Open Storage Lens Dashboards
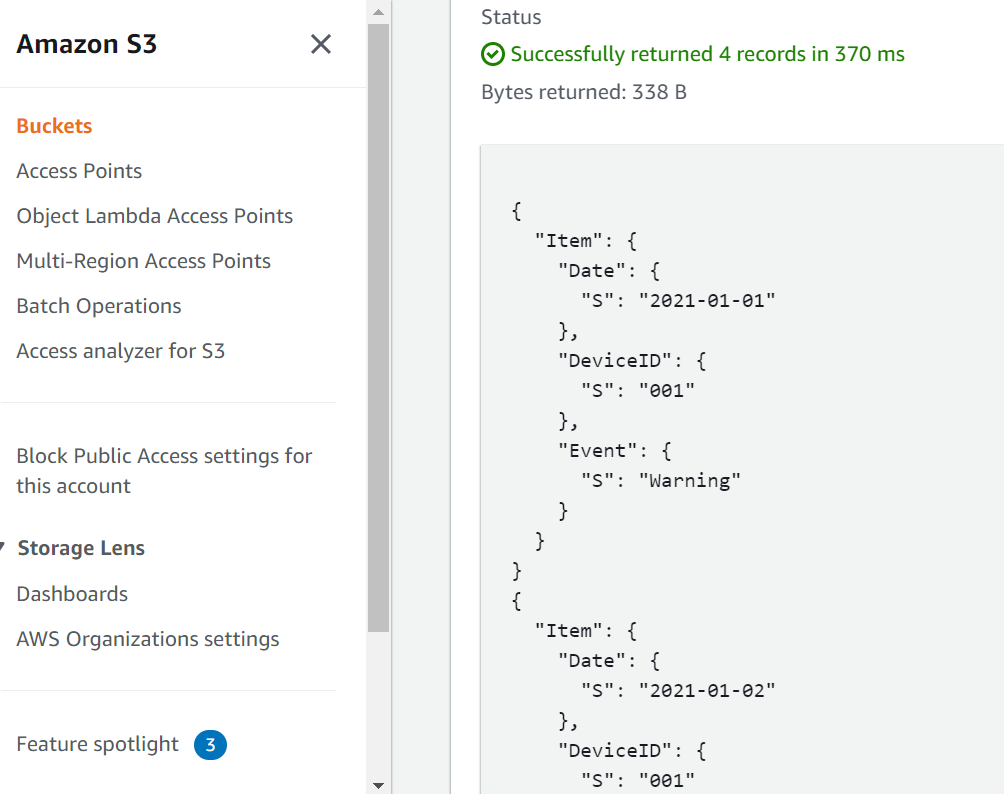 pyautogui.click(x=72, y=594)
